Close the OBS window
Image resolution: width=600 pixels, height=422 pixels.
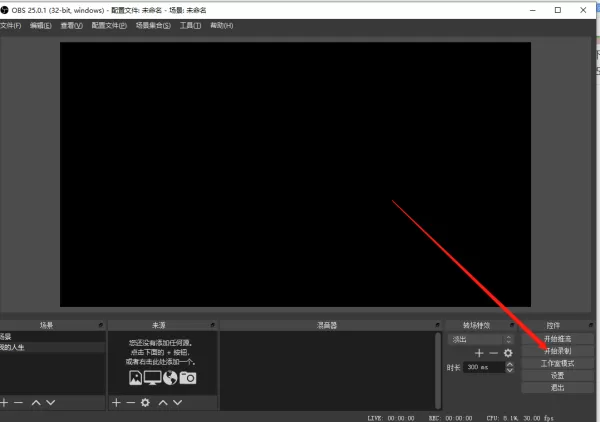(x=583, y=10)
